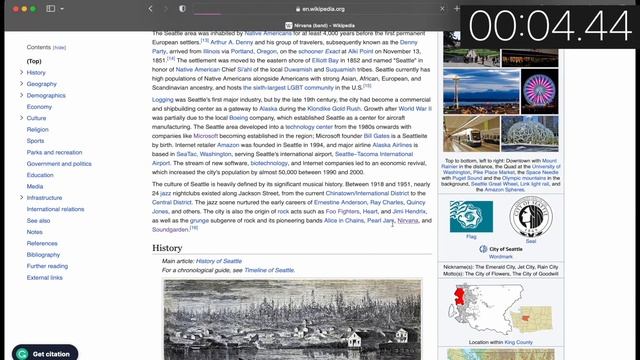Expand the Demographics contents section
Viewport: 640px width, 360px height.
coord(21,95)
